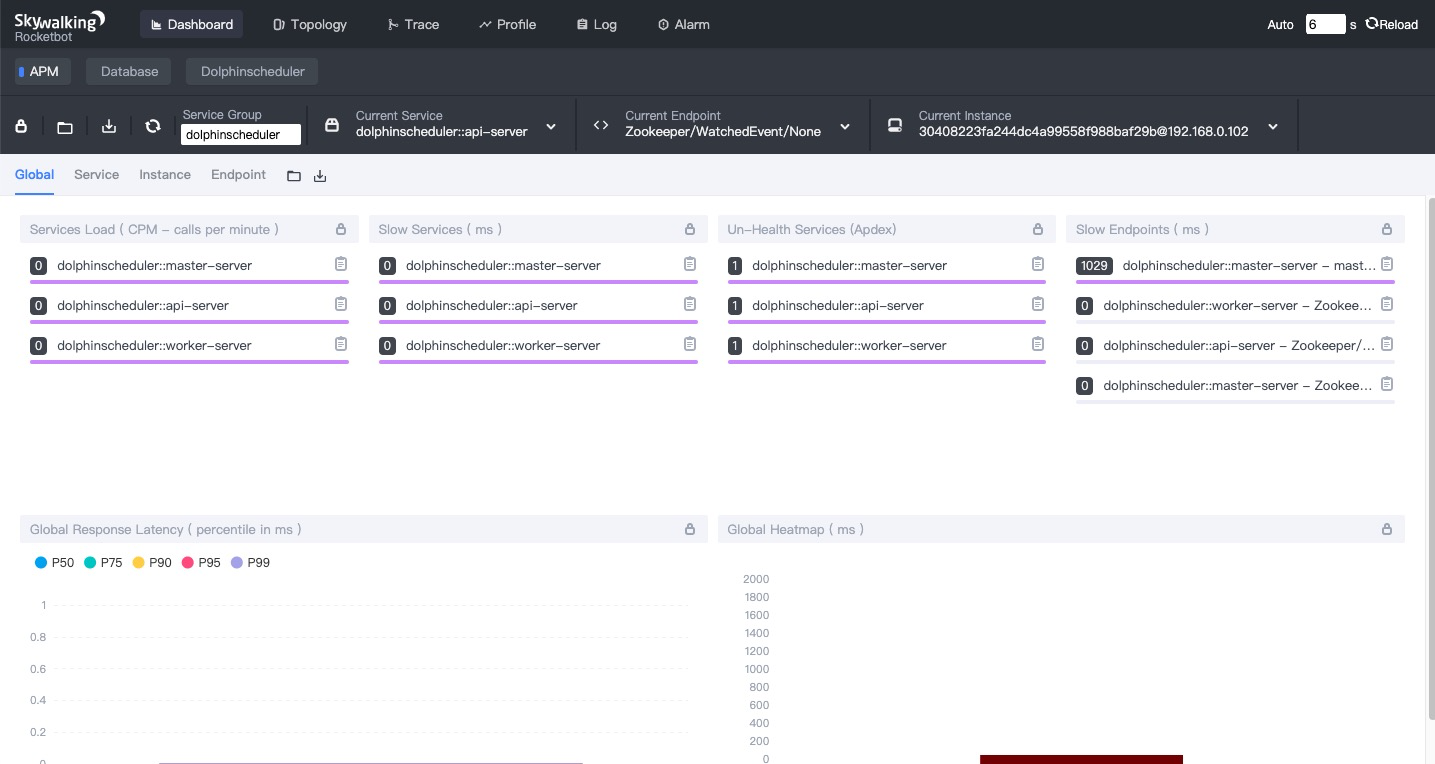This screenshot has height=764, width=1435.
Task: Toggle the P90 legend swatch
Action: coord(138,563)
